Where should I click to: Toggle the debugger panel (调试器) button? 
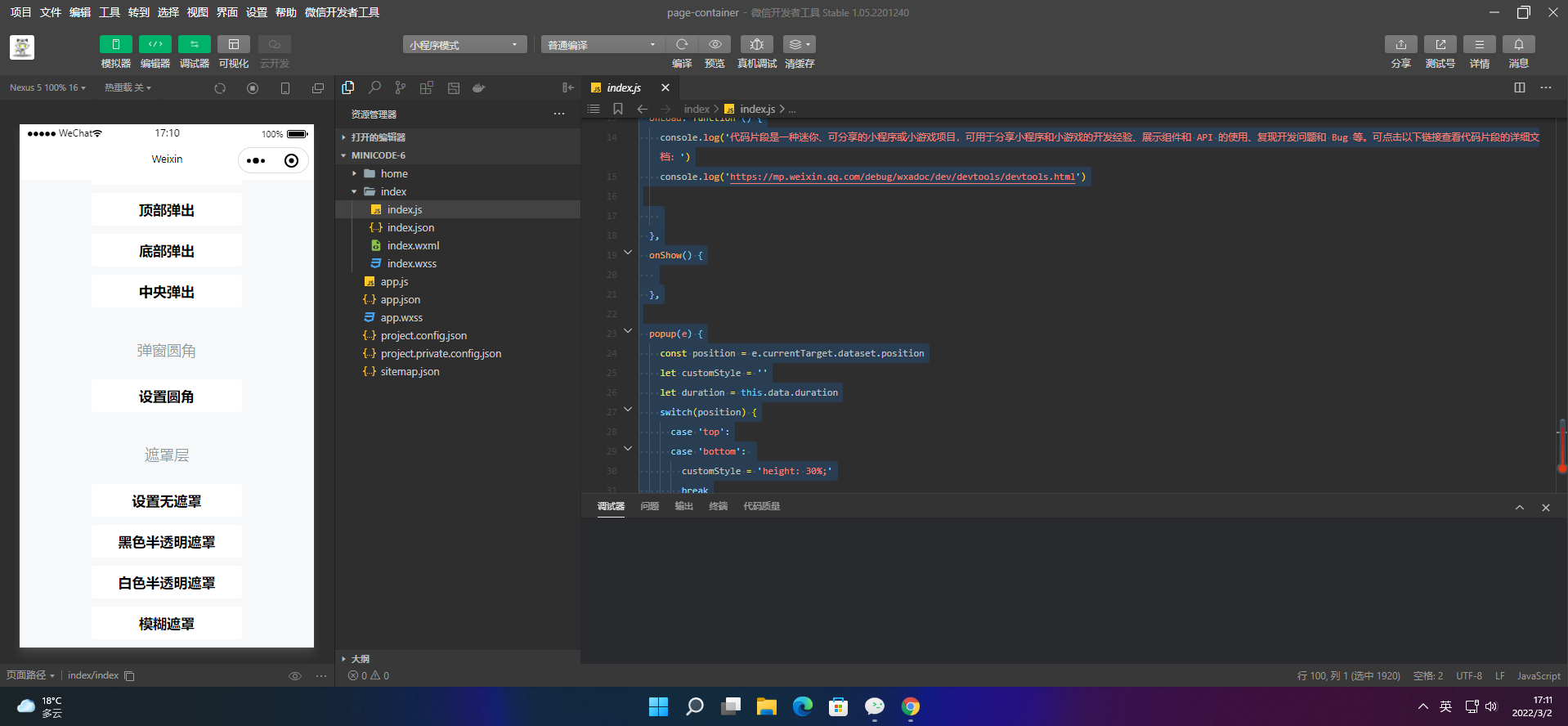click(194, 44)
